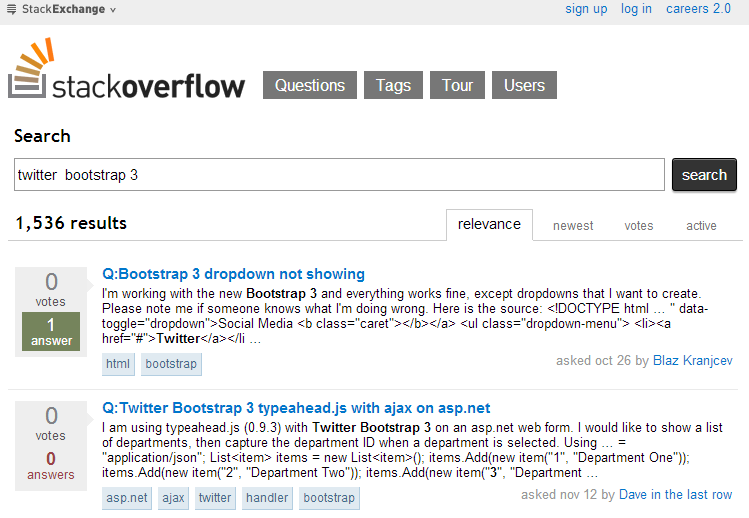Click bootstrap tag under the dropdown question
This screenshot has height=518, width=749.
(x=171, y=364)
